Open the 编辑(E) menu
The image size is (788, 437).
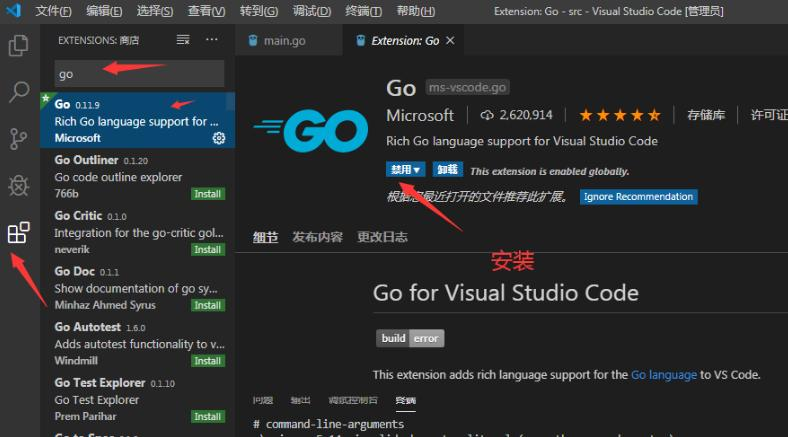pyautogui.click(x=104, y=11)
